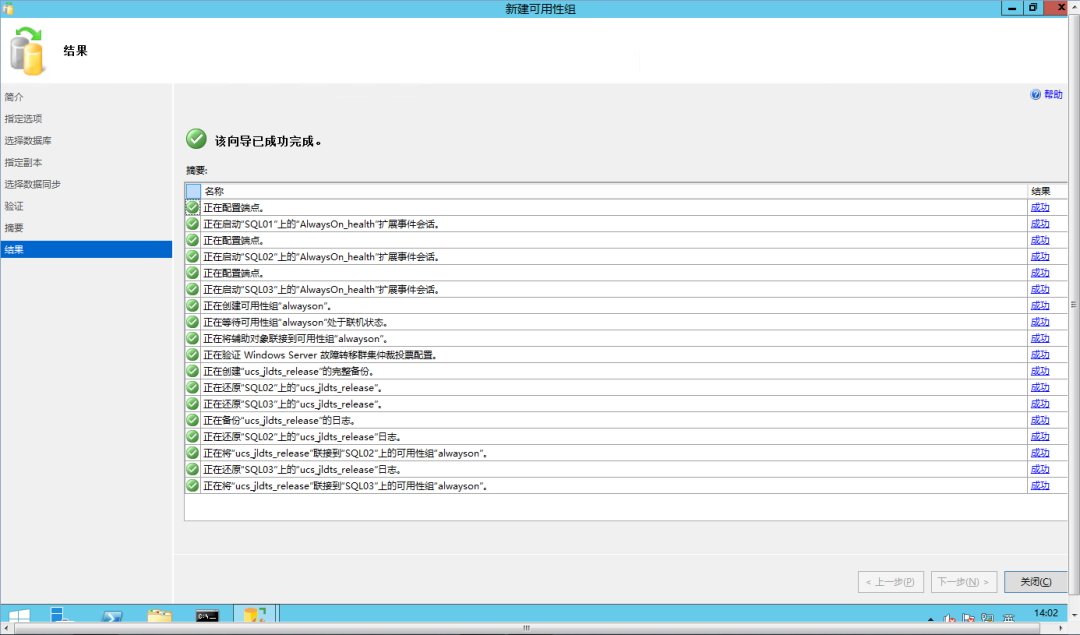1080x635 pixels.
Task: Open 成功 link for SQL01 AlwaysOn_health row
Action: (1039, 224)
